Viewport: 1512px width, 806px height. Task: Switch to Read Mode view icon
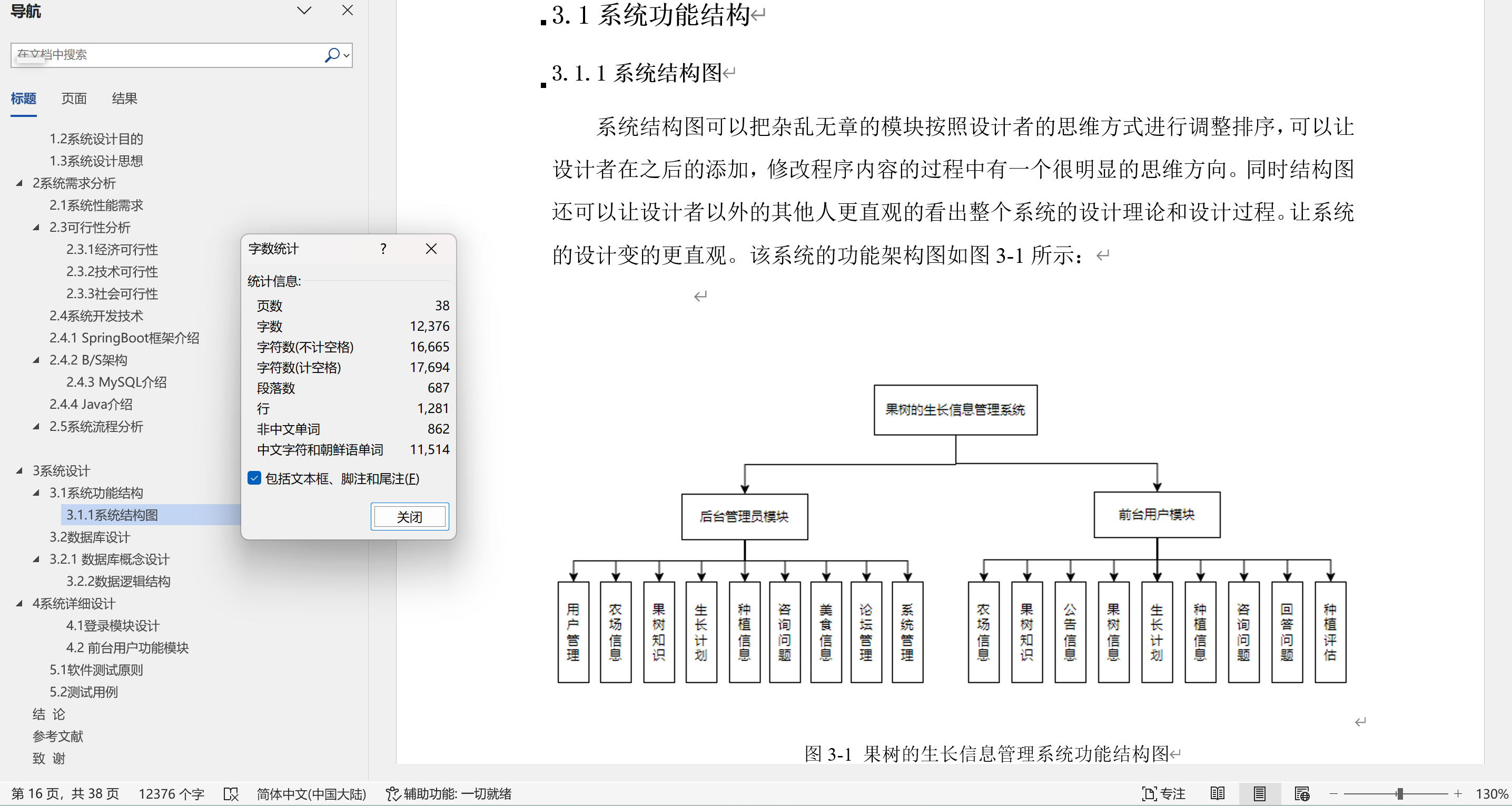click(x=1218, y=794)
